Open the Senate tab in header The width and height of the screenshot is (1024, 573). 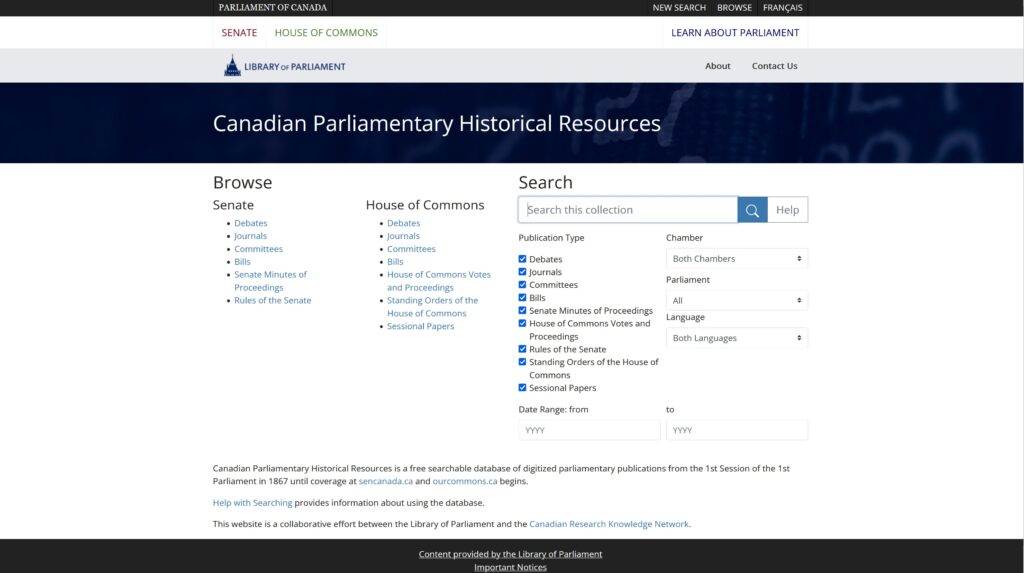click(x=239, y=33)
